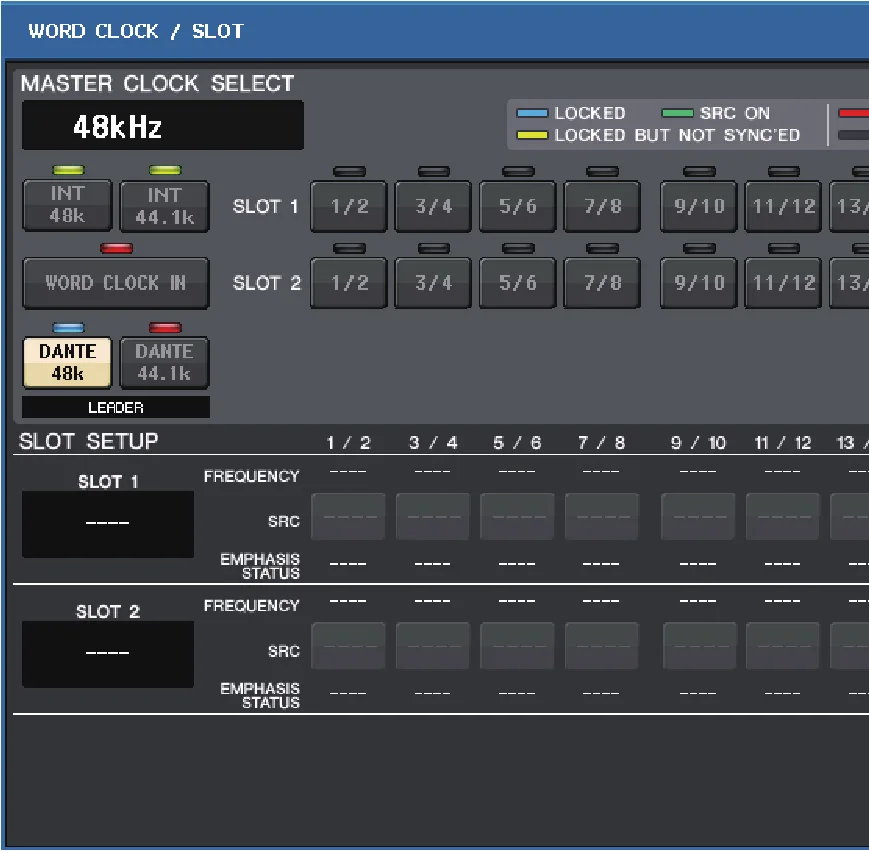Select SLOT 1 channel 1/2 clock
The image size is (869, 853).
click(x=349, y=206)
